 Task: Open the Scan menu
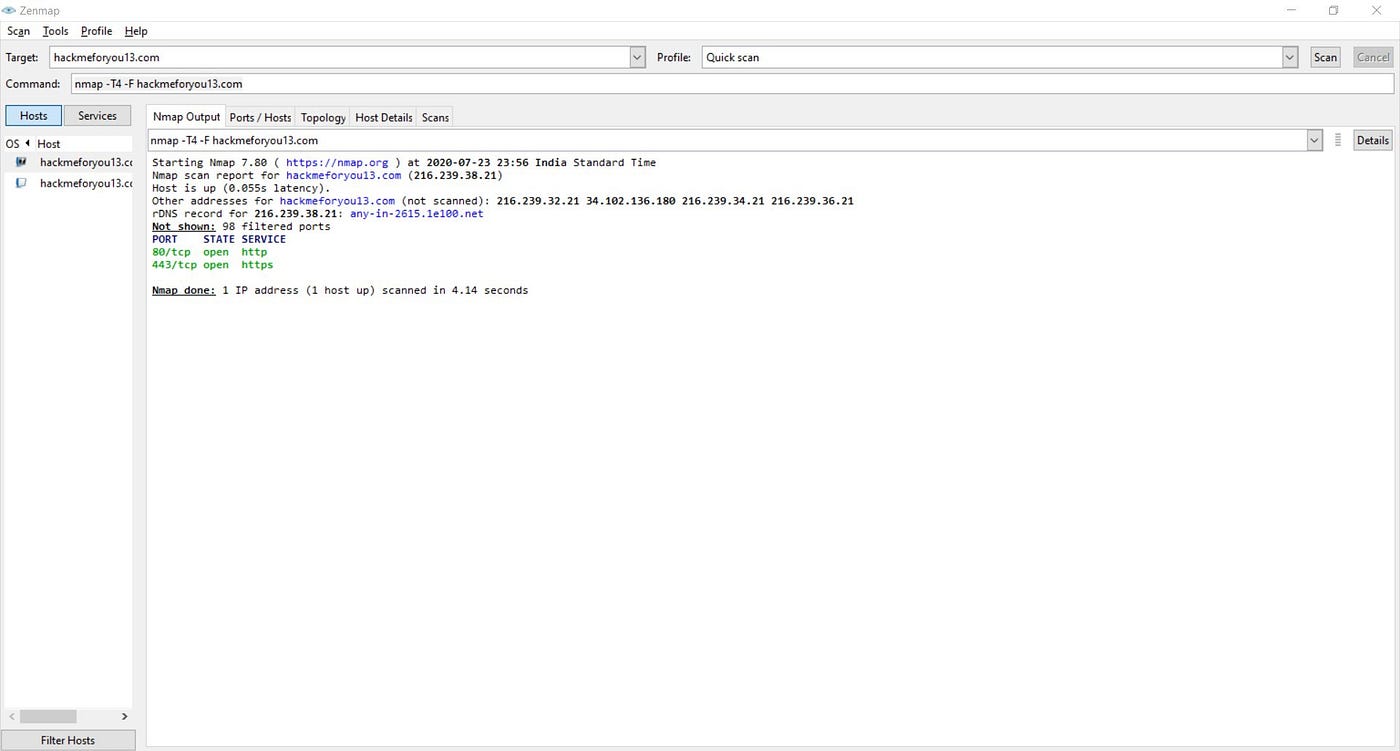(x=18, y=31)
